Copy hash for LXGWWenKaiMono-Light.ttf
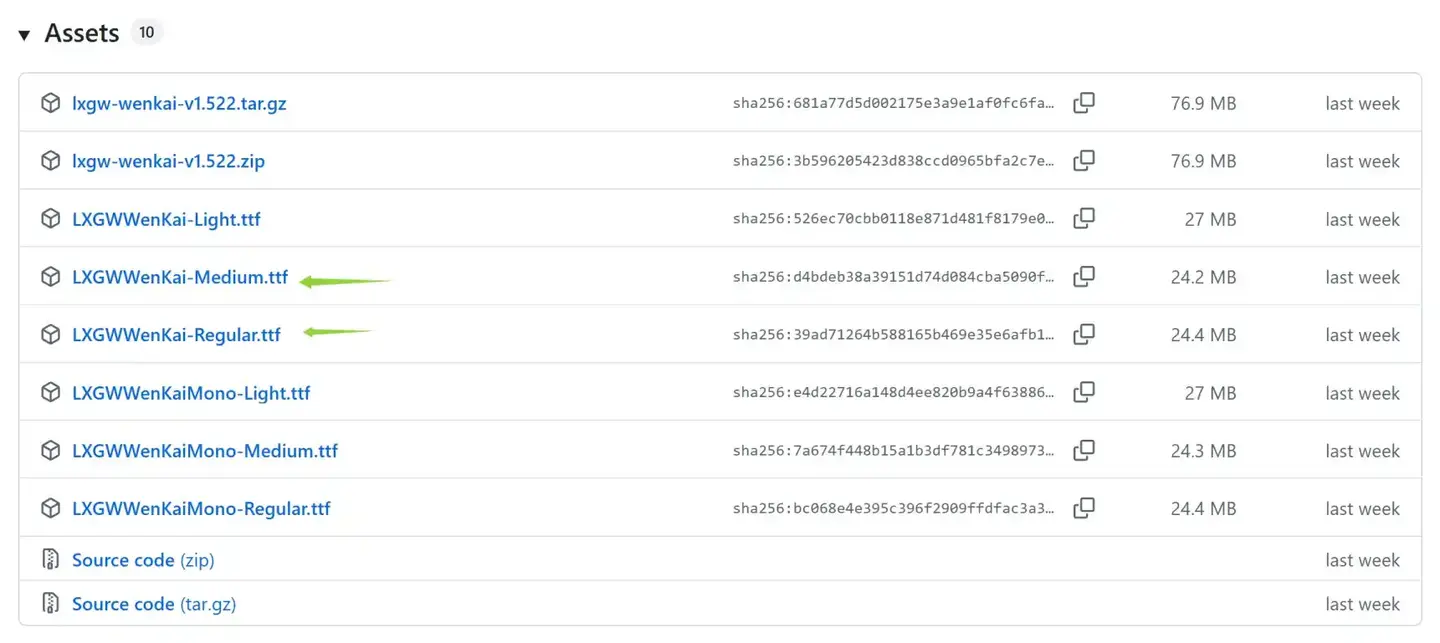This screenshot has height=643, width=1440. point(1084,393)
